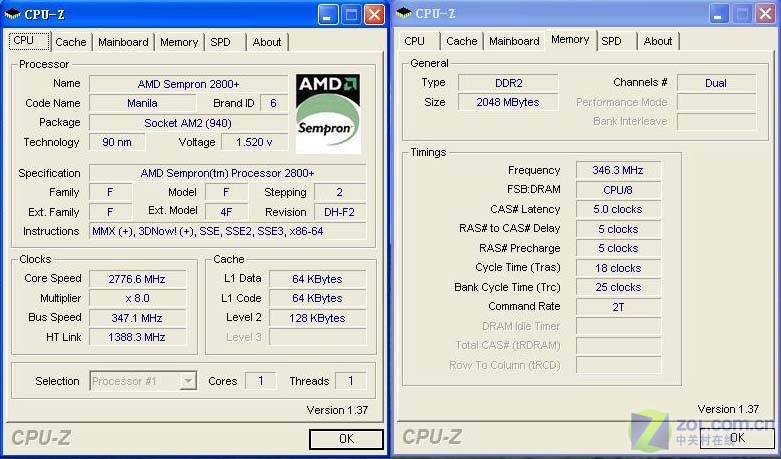Click the Cores count field

(260, 381)
